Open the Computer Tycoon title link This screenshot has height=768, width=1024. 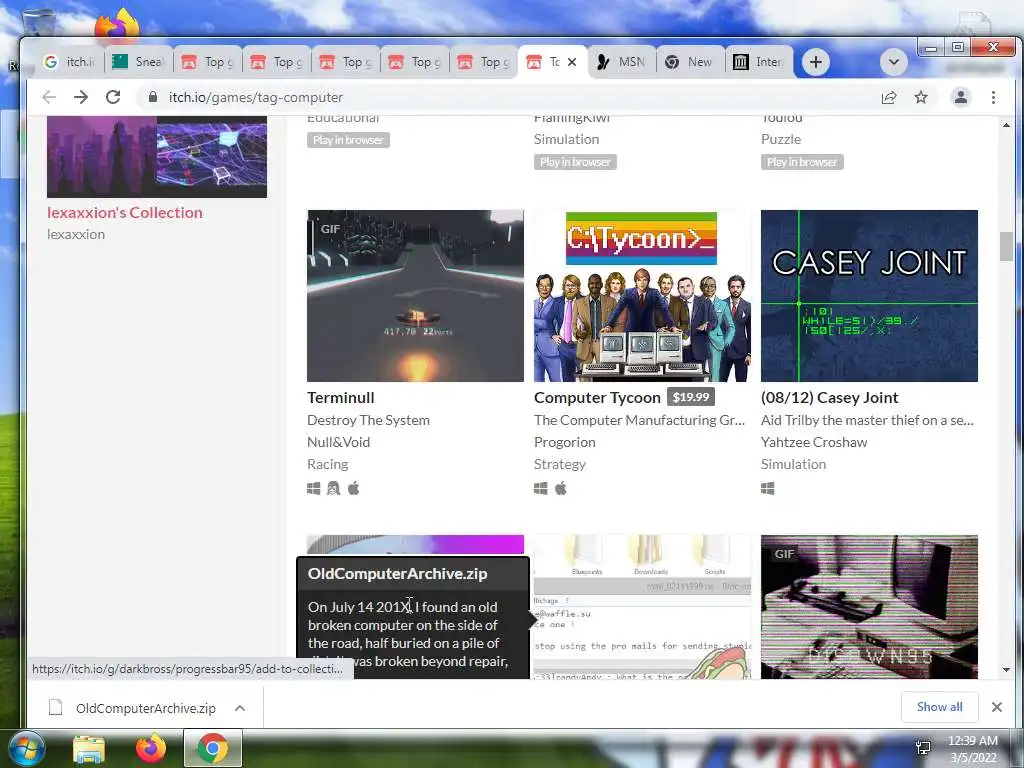(x=597, y=398)
